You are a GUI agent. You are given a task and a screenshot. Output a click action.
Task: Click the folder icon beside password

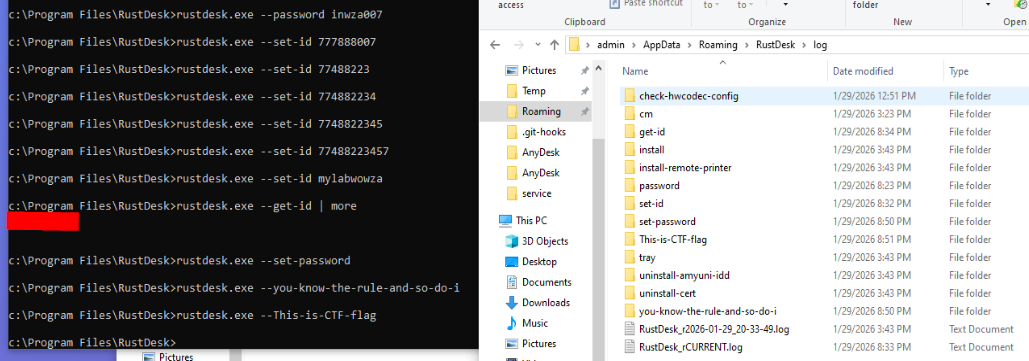click(630, 186)
